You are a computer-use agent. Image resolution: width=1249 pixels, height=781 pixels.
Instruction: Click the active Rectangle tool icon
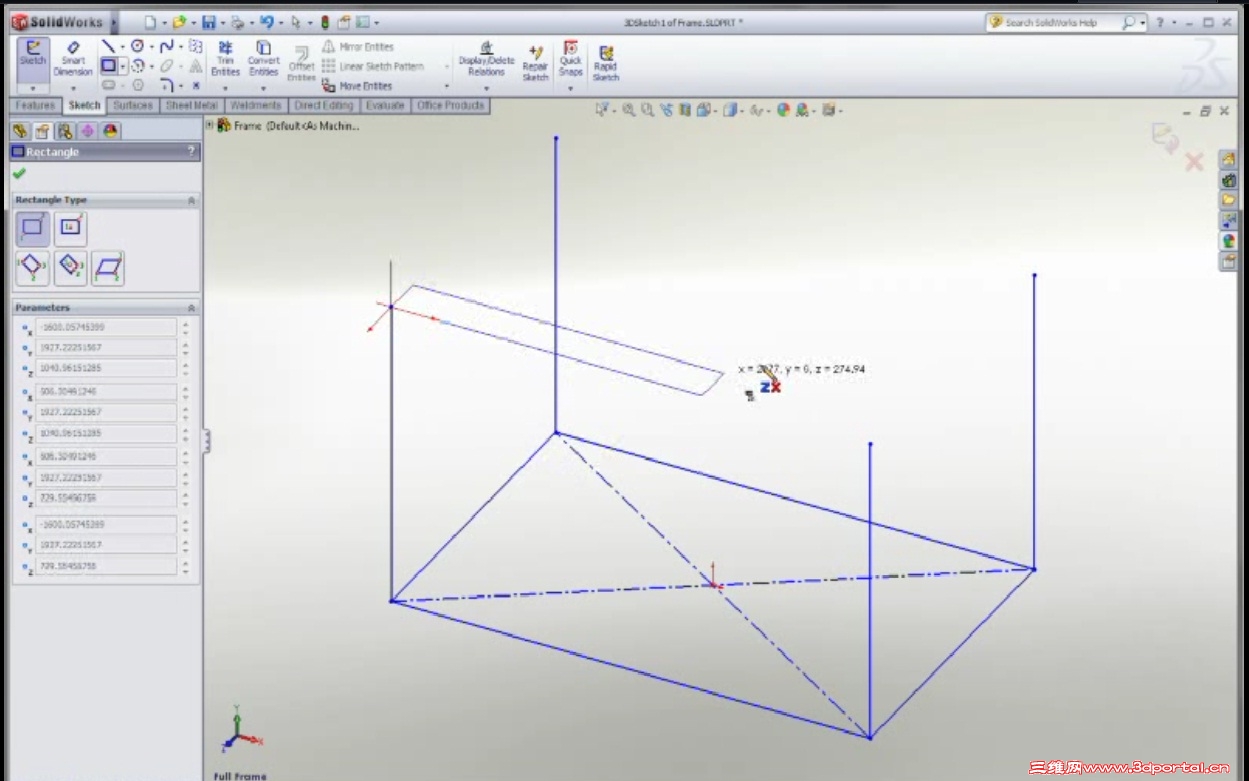(x=108, y=66)
